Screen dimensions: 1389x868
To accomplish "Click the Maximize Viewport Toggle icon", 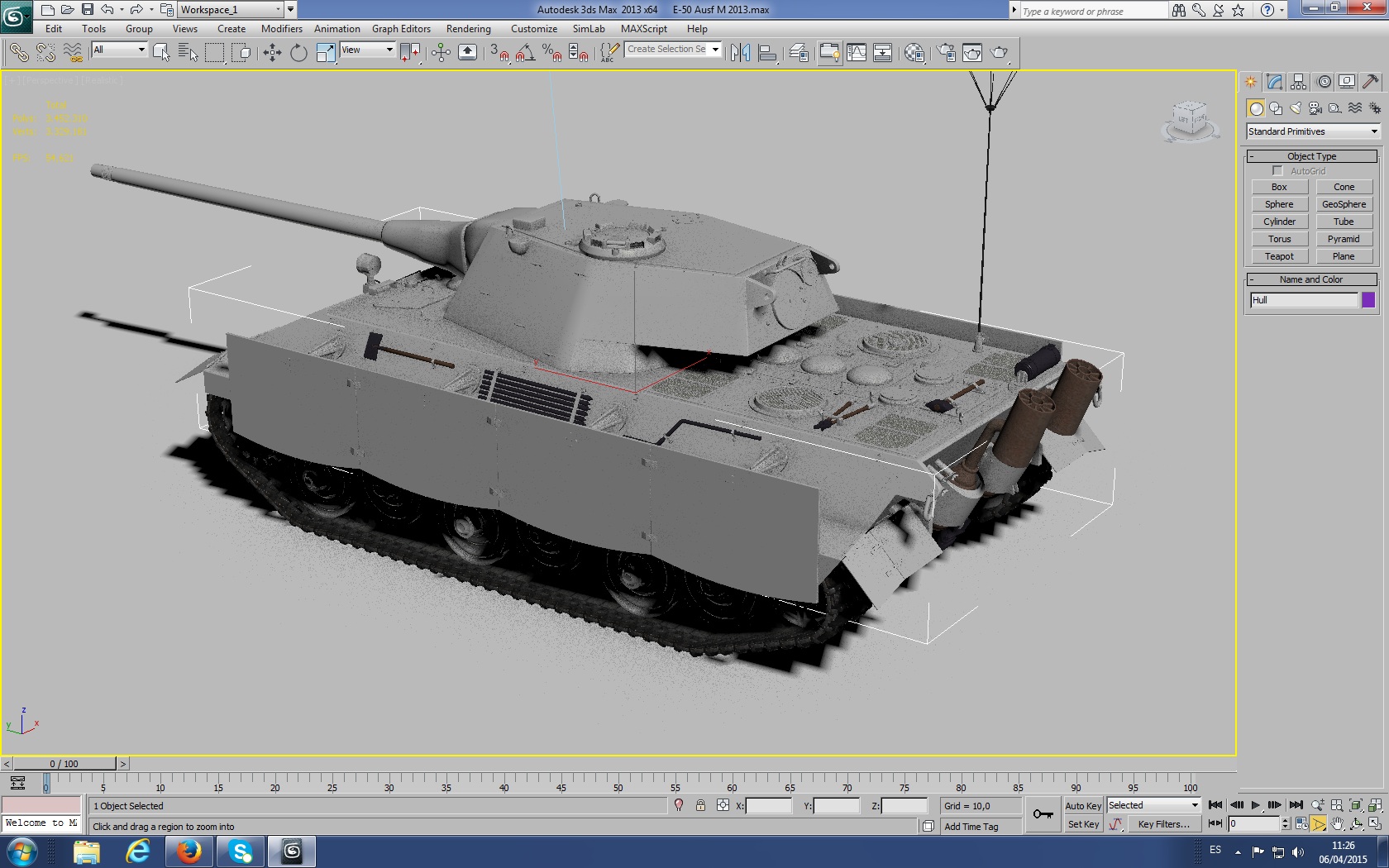I will [x=1375, y=823].
